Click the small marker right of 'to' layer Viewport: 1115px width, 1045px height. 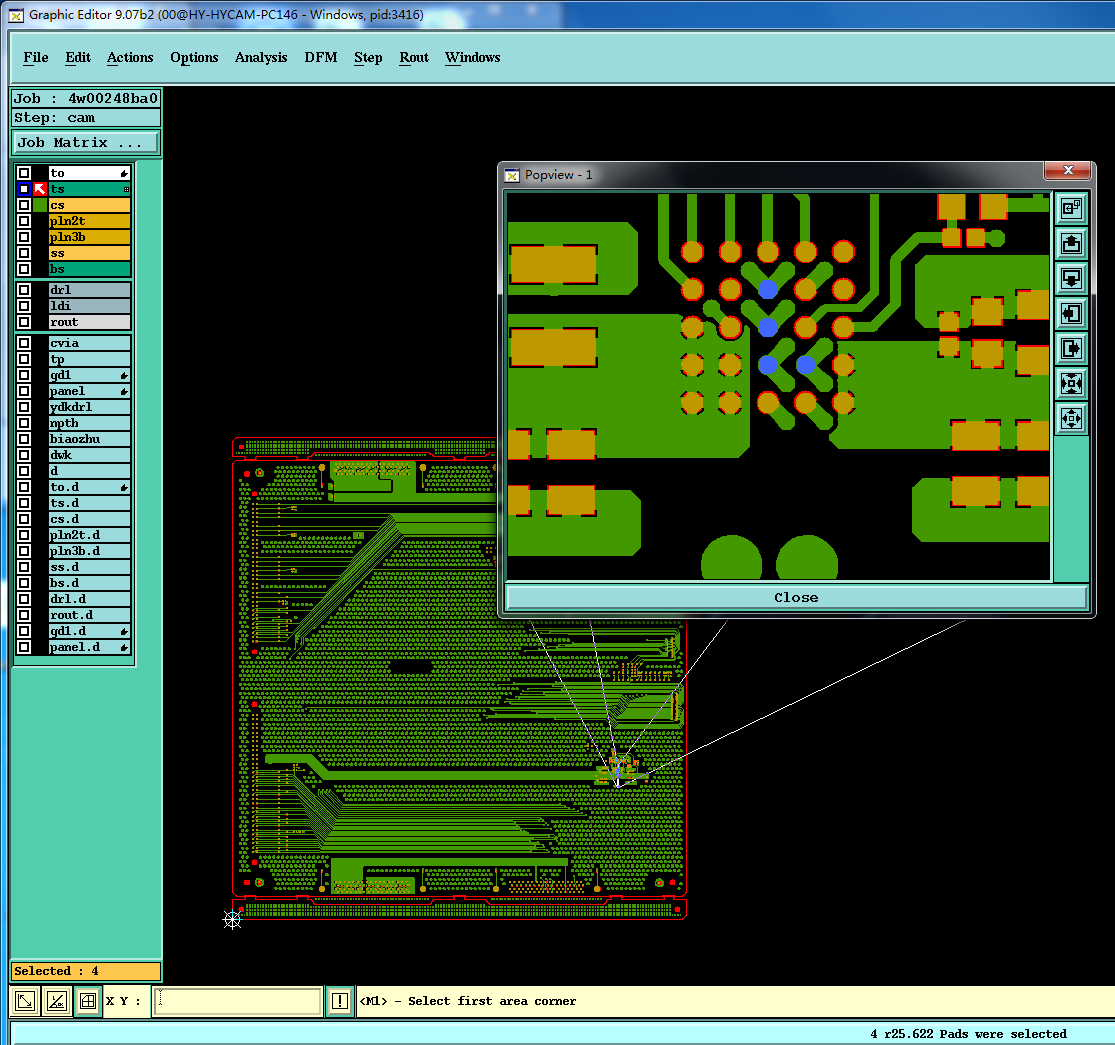[124, 173]
